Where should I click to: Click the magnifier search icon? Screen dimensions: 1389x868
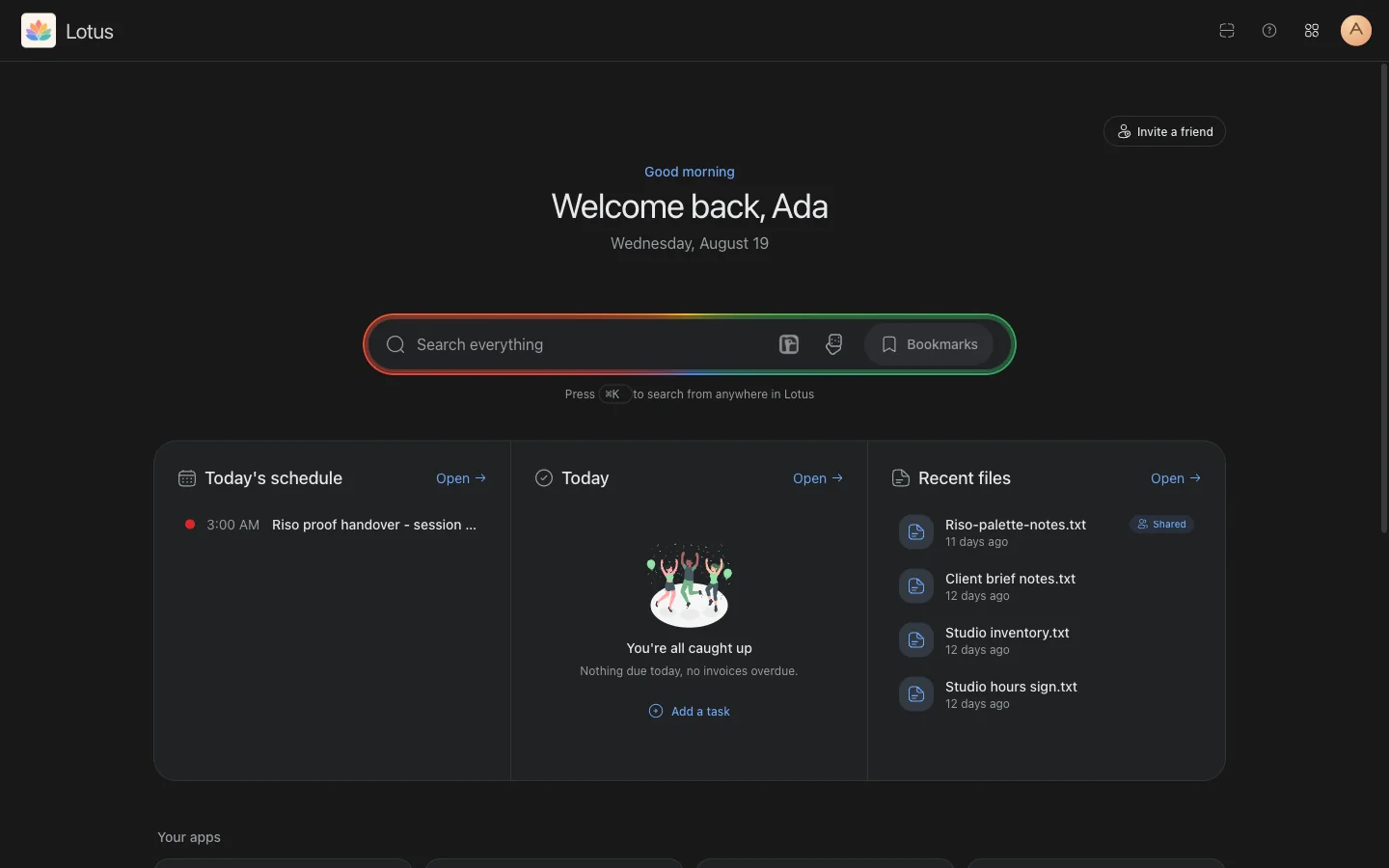[x=395, y=344]
